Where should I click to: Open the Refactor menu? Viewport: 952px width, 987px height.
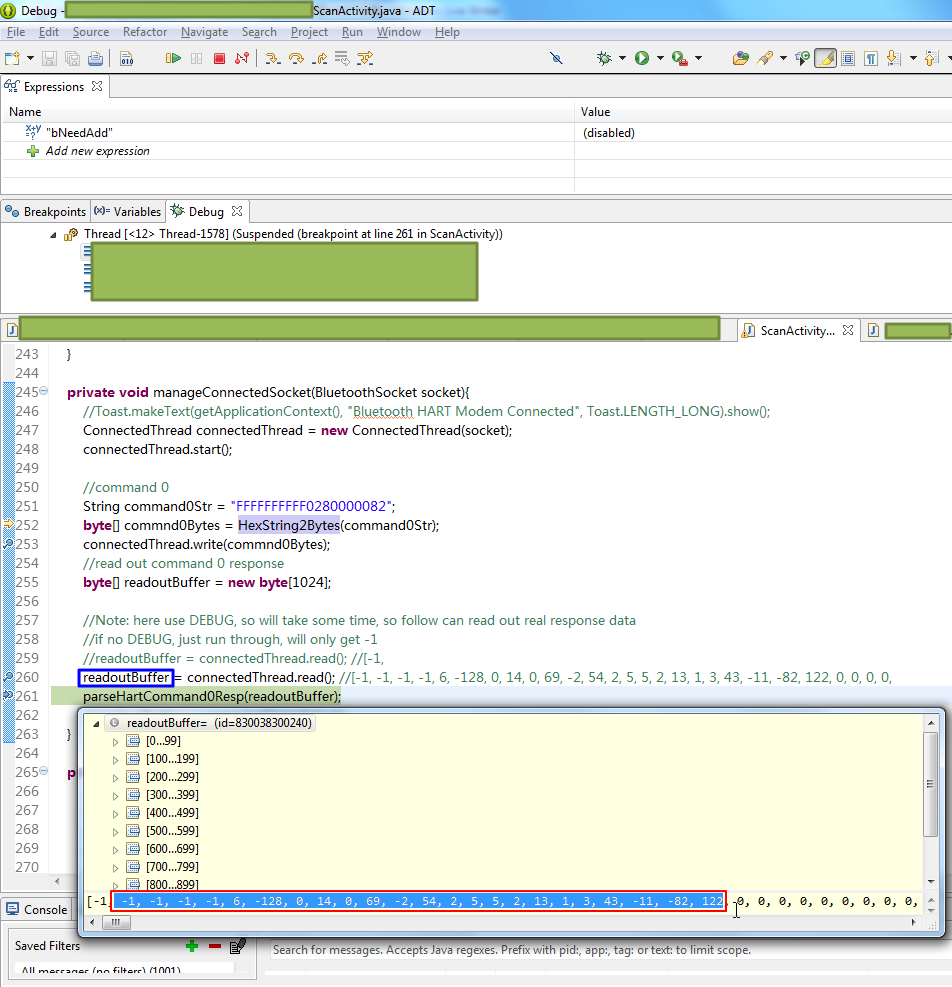tap(144, 32)
